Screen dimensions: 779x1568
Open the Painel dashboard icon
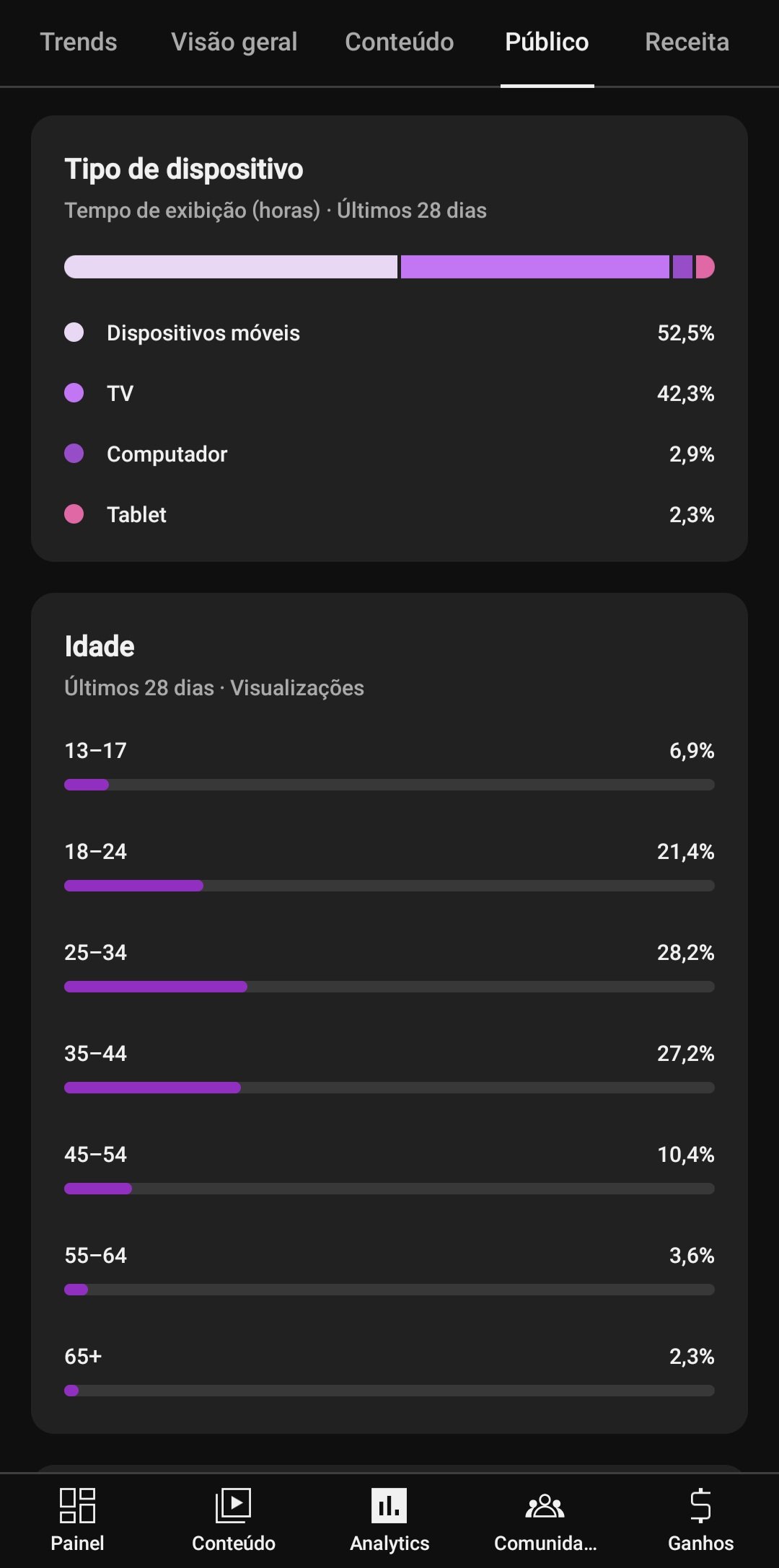pos(77,1505)
